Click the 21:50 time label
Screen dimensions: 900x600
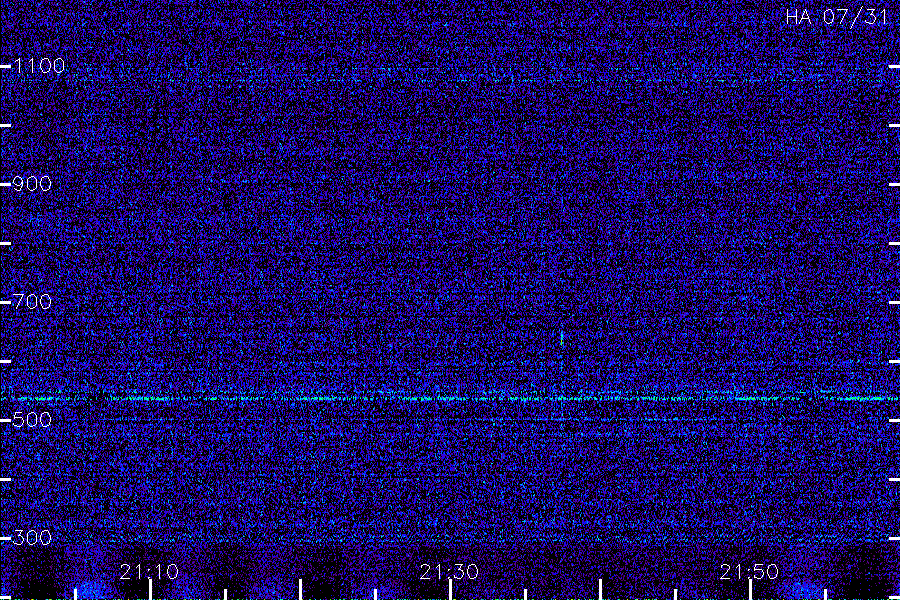pyautogui.click(x=749, y=572)
